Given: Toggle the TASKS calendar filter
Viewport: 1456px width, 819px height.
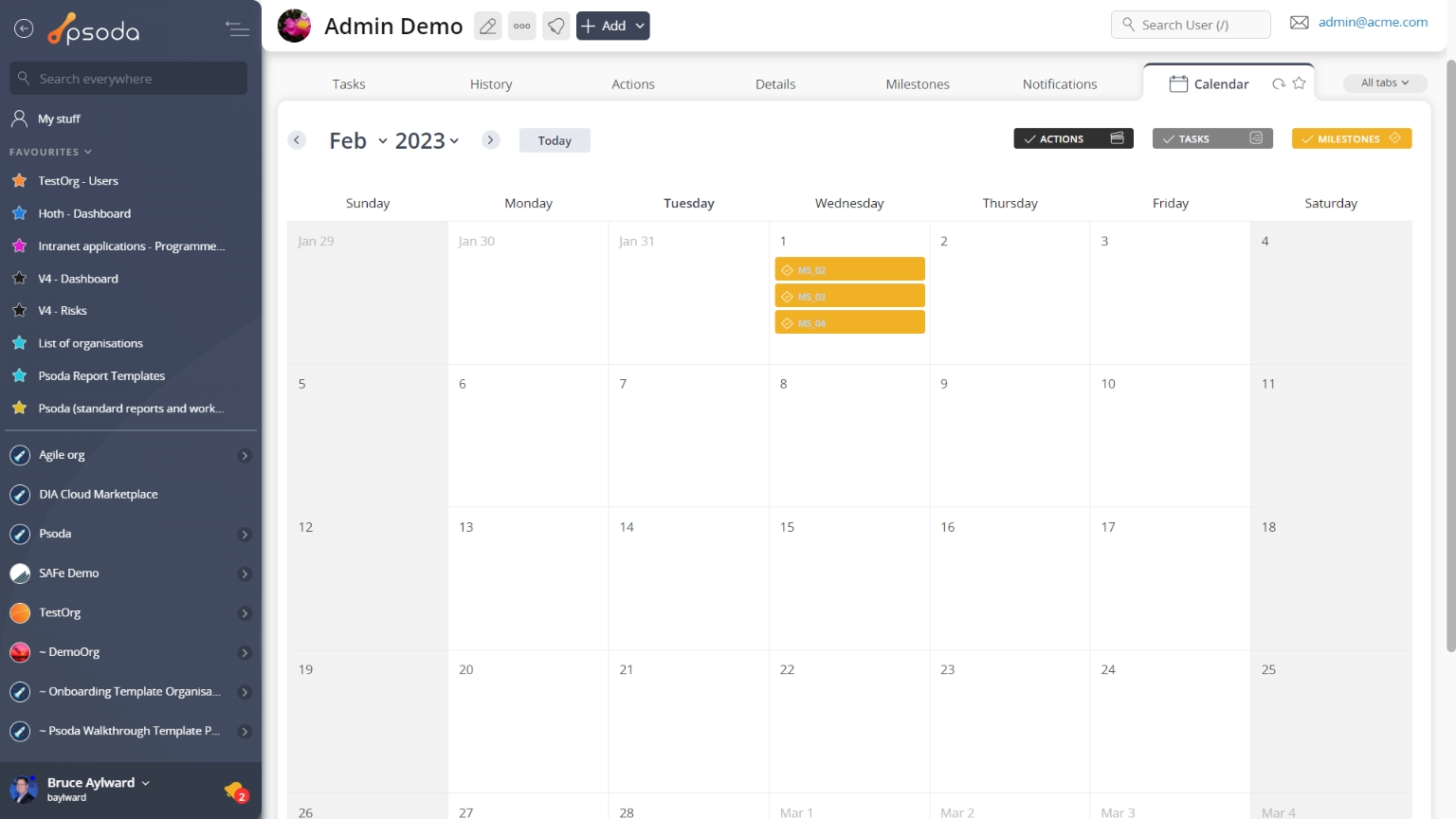Looking at the screenshot, I should 1212,138.
